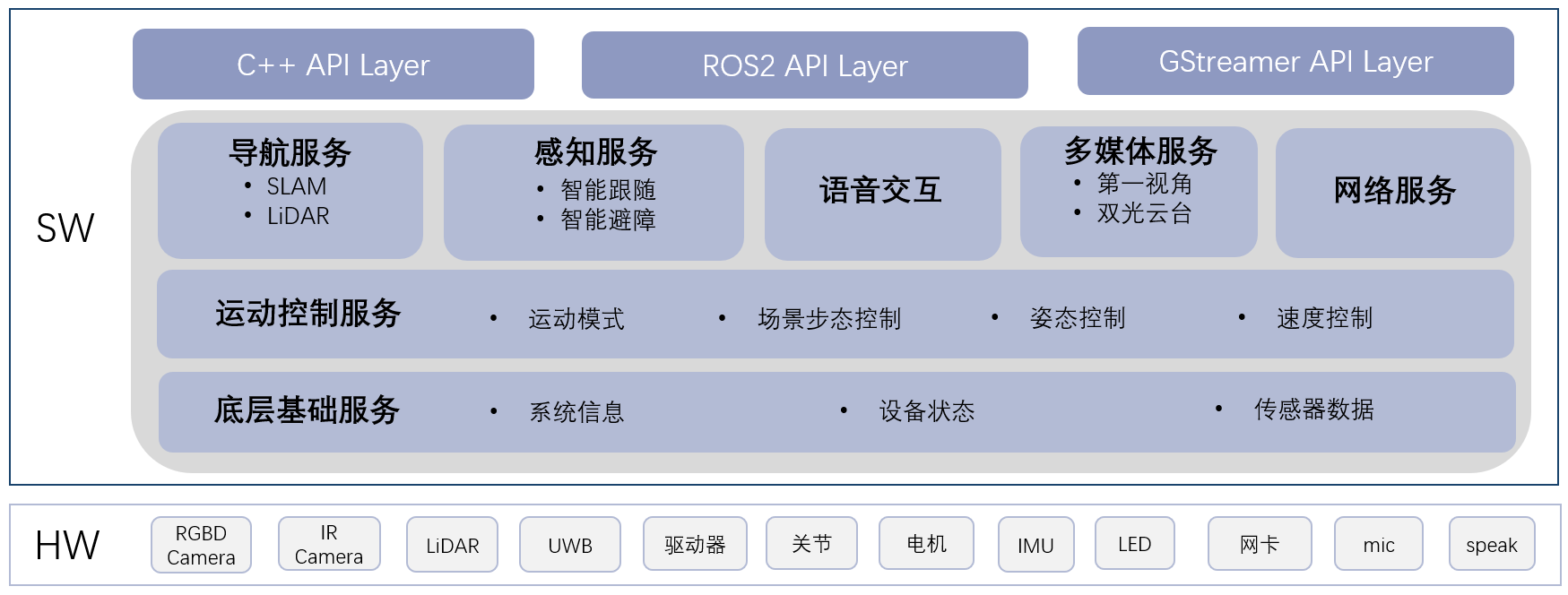Click the 运动模式 item
Viewport: 1568px width, 595px height.
[x=576, y=319]
